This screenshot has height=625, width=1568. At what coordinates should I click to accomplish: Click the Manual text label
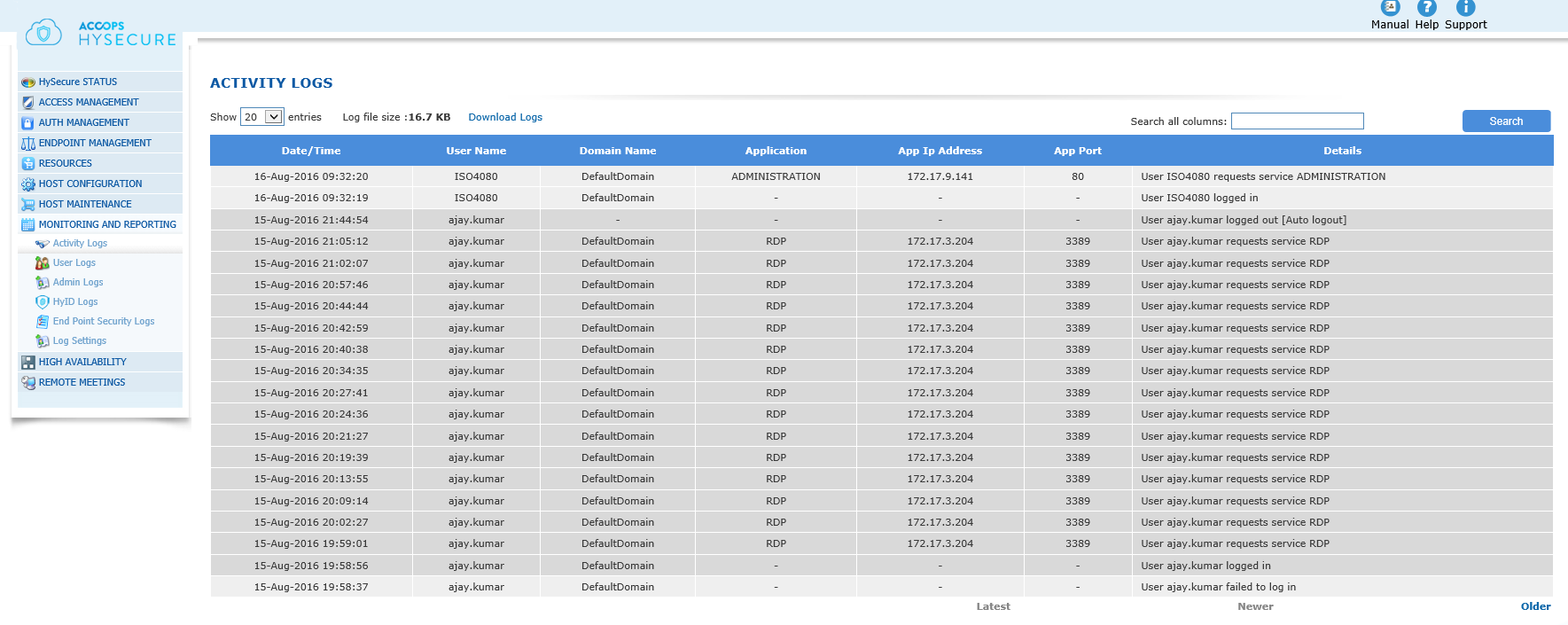tap(1390, 25)
